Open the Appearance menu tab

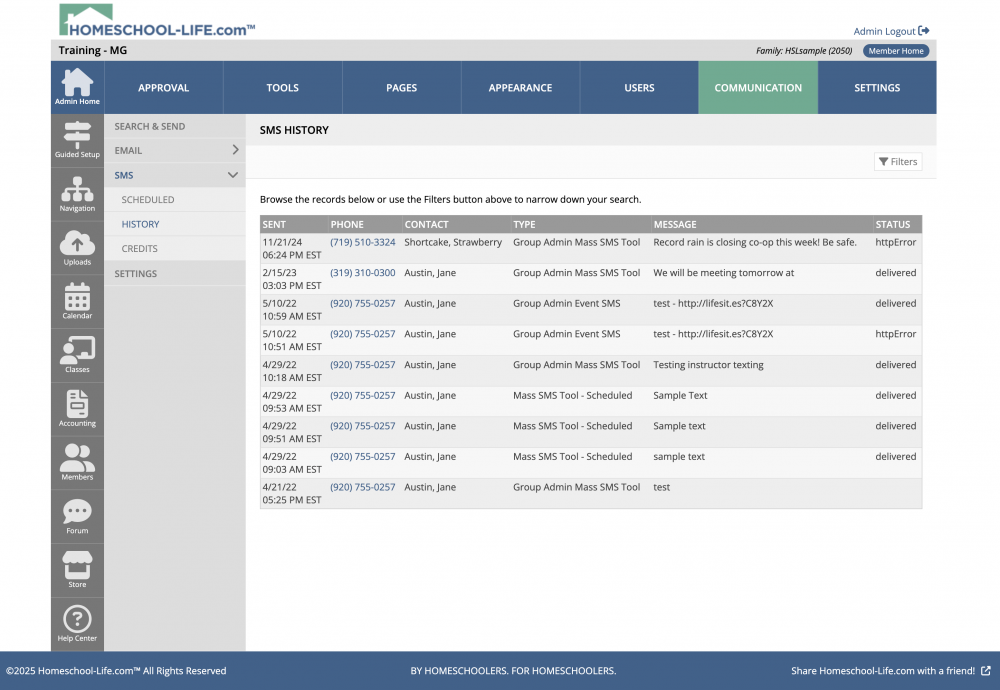(520, 88)
